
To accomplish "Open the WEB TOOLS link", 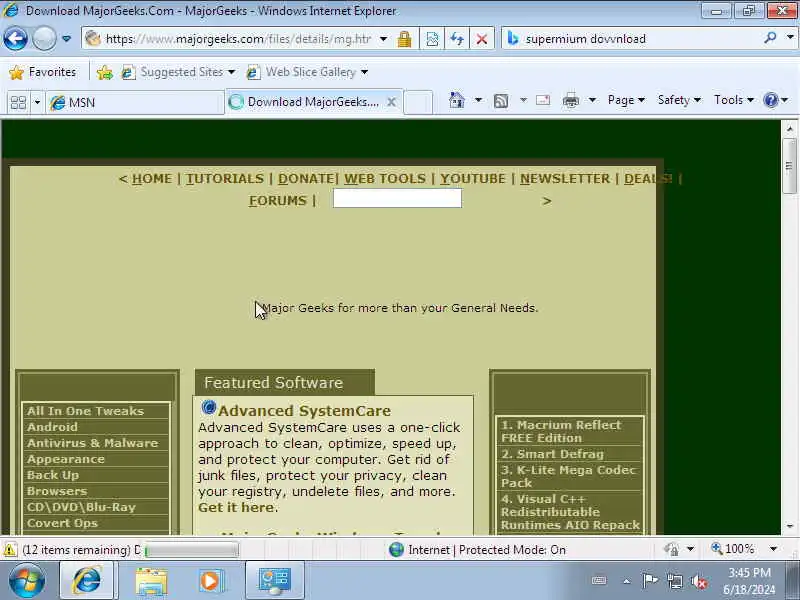I will click(x=385, y=179).
